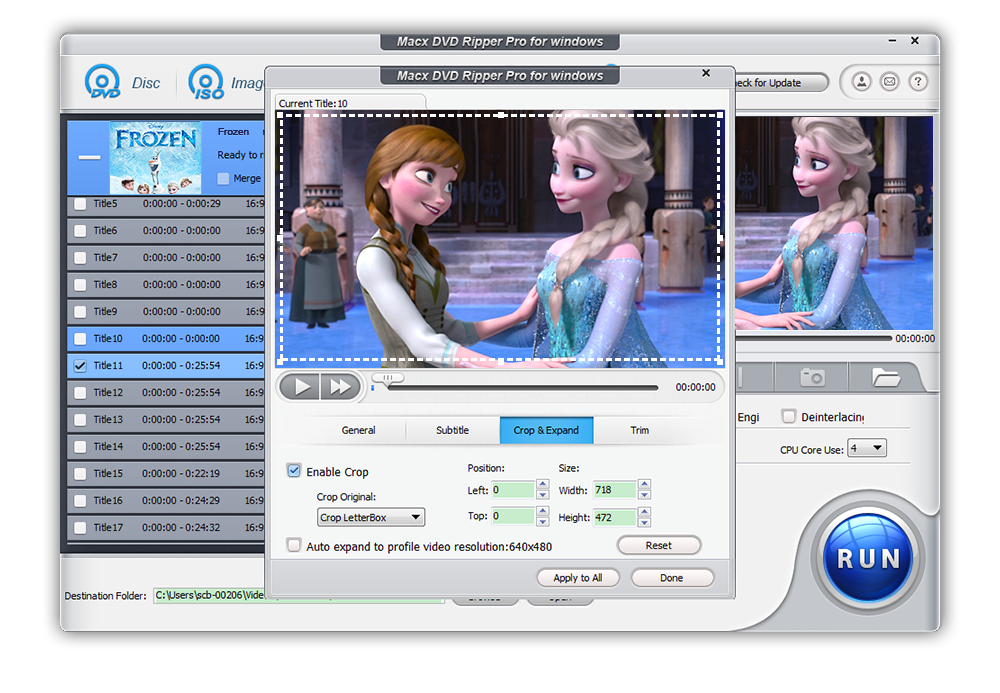Select the Title13 row
Image resolution: width=1000 pixels, height=693 pixels.
(x=166, y=419)
